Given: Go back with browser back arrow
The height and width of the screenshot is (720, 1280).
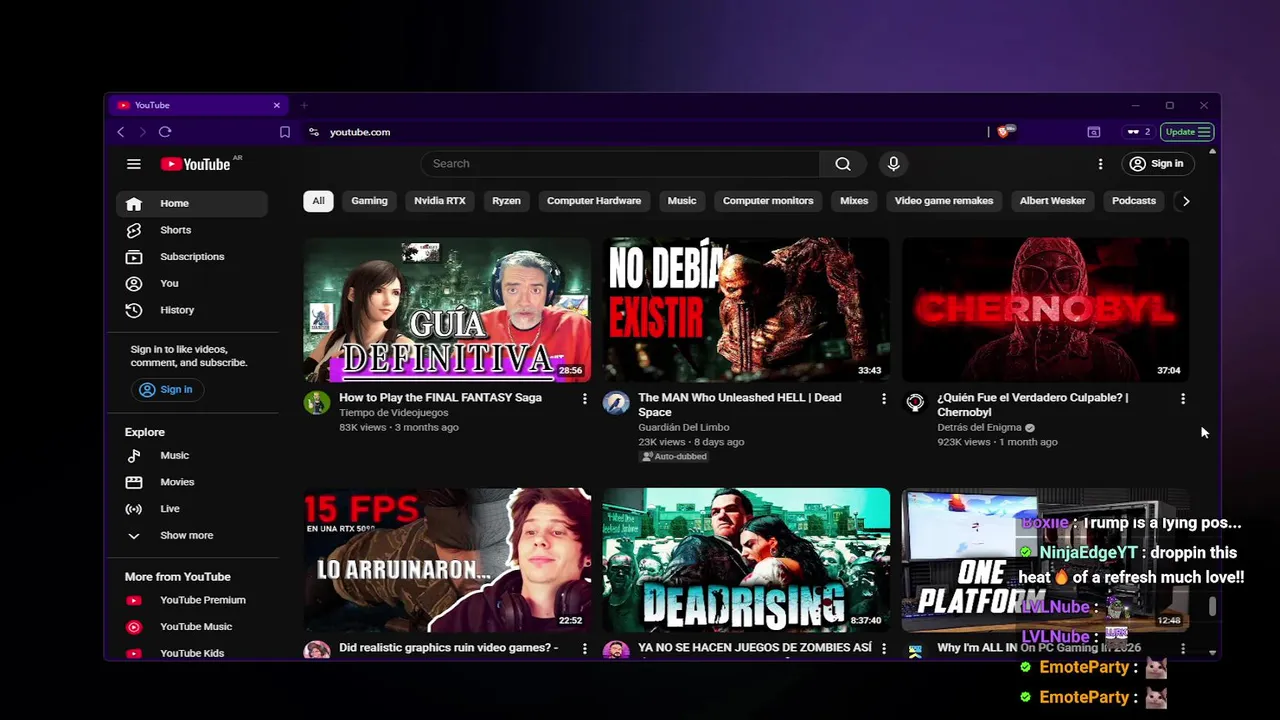Looking at the screenshot, I should (121, 132).
